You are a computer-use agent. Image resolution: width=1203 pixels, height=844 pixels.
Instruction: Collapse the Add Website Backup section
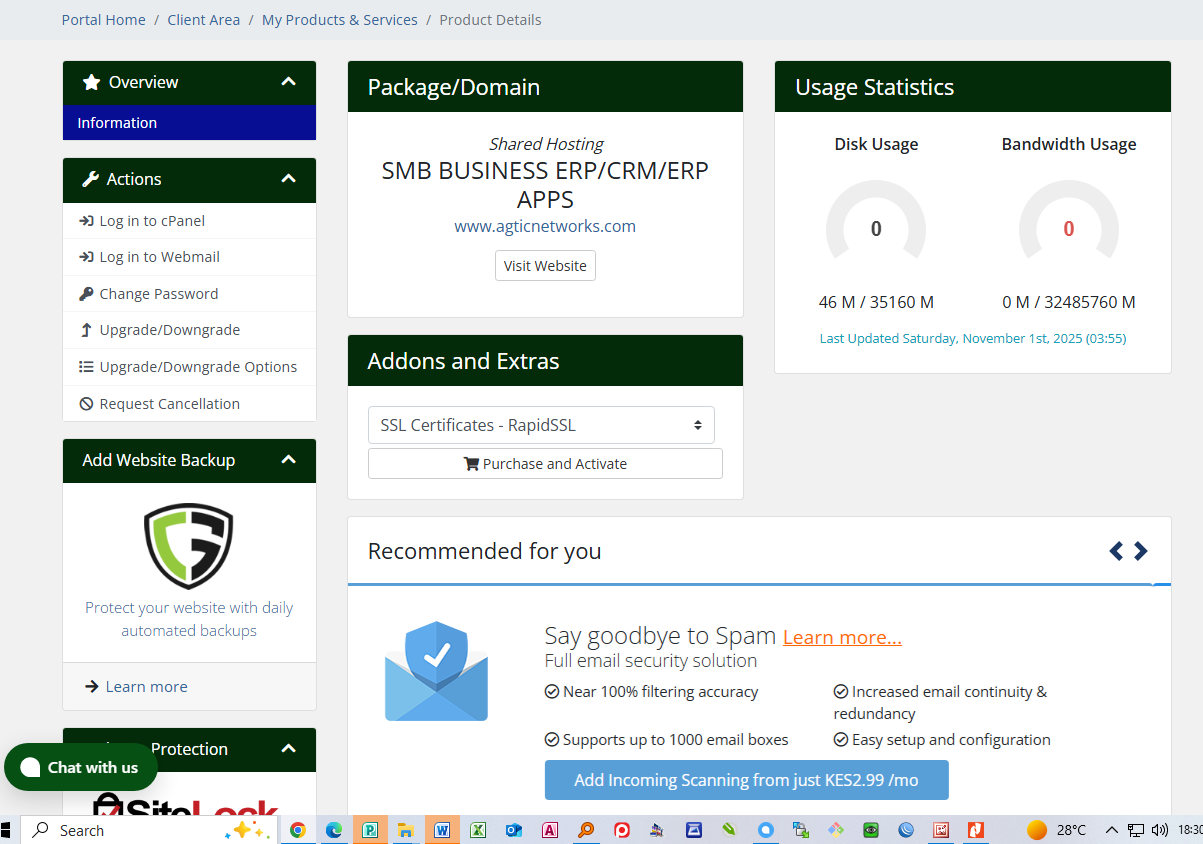click(x=288, y=460)
